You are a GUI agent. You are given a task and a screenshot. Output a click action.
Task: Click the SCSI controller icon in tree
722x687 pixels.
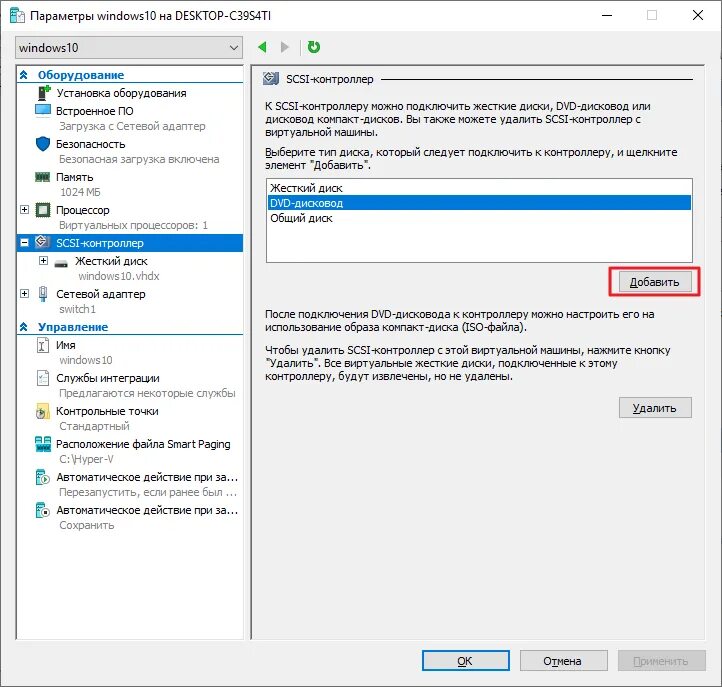tap(43, 242)
